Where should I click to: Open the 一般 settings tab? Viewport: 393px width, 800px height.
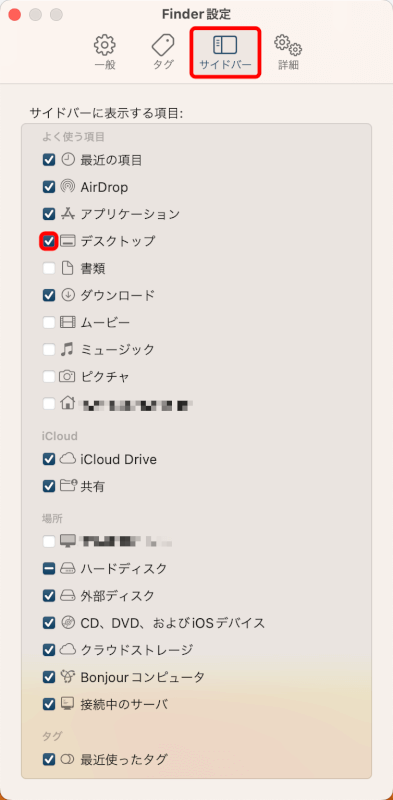point(105,53)
